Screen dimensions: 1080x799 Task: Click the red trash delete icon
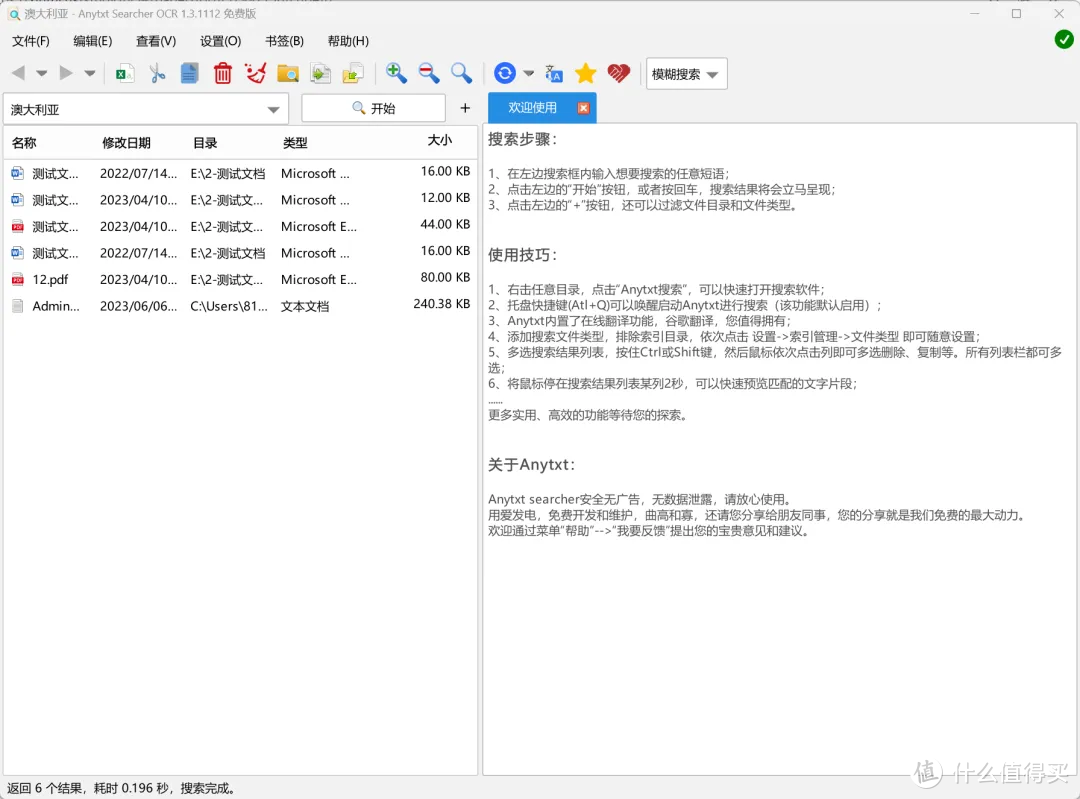pyautogui.click(x=222, y=73)
